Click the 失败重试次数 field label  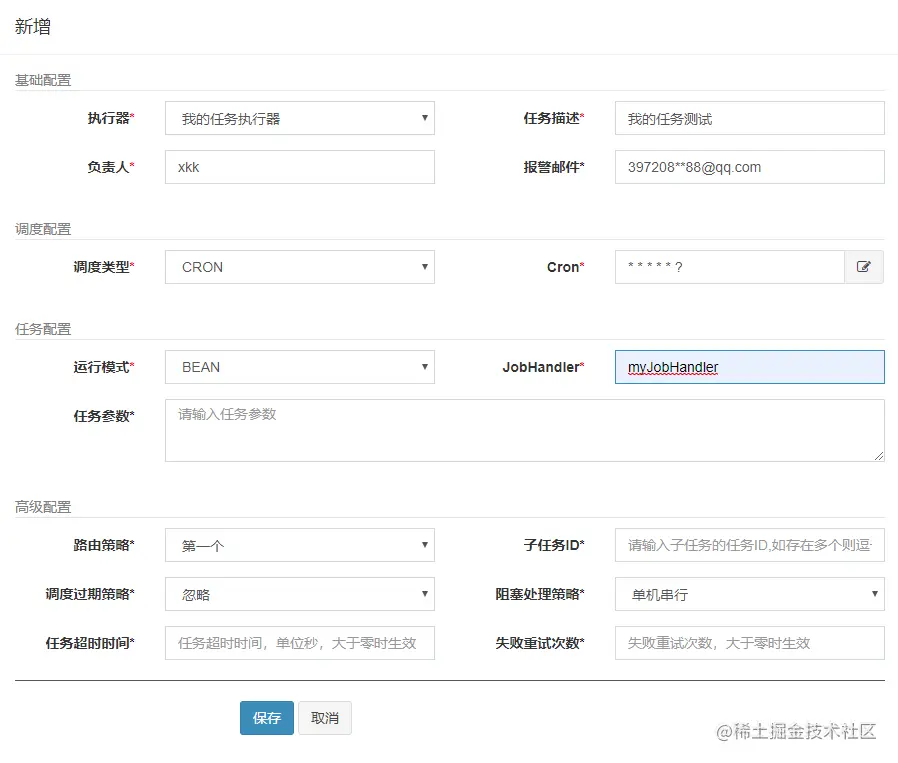click(539, 643)
